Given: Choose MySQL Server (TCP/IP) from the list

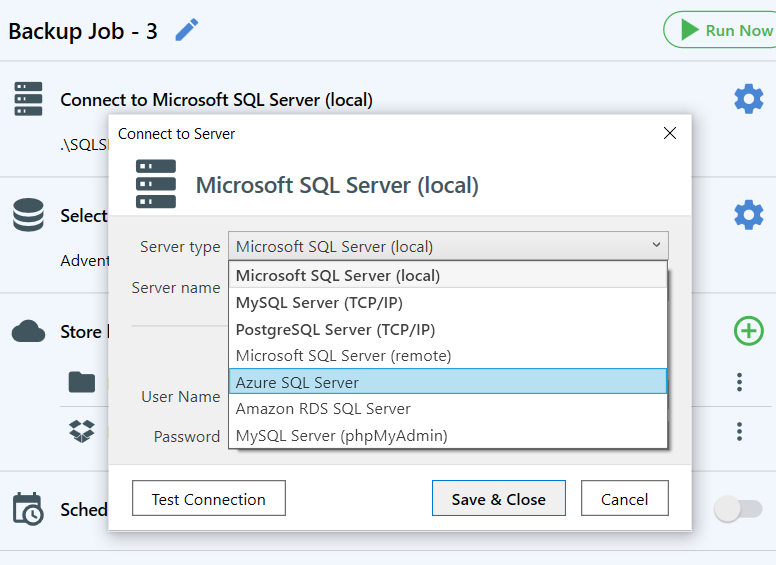Looking at the screenshot, I should coord(448,302).
